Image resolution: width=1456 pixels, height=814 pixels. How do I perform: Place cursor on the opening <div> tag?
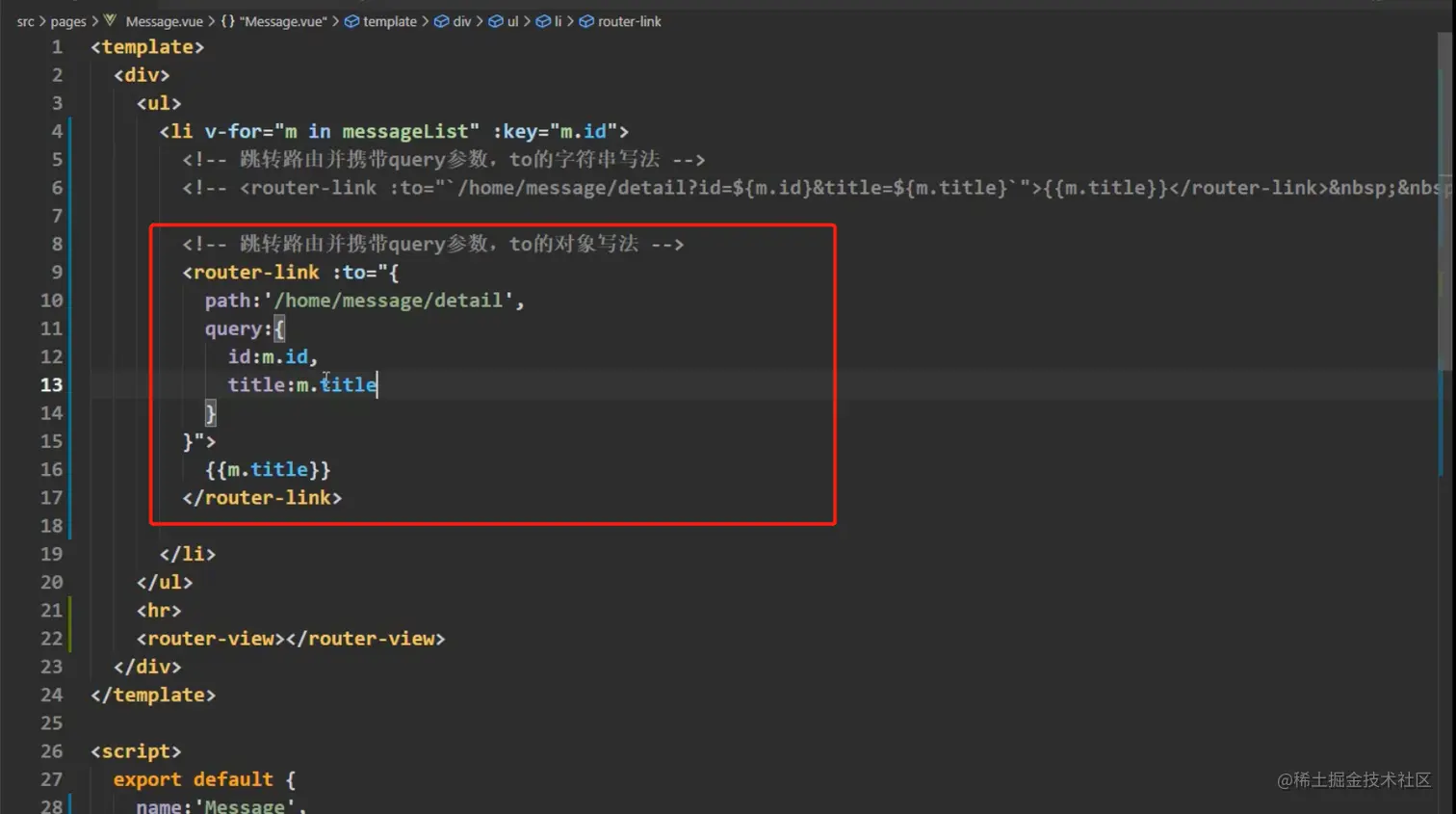(142, 75)
